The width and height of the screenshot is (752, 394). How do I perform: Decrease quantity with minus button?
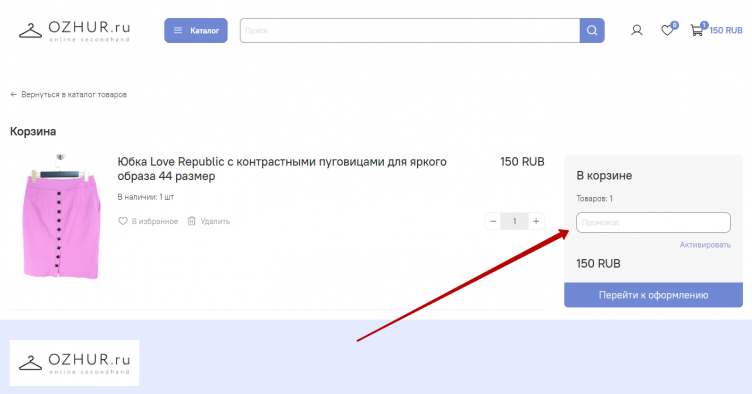click(493, 221)
